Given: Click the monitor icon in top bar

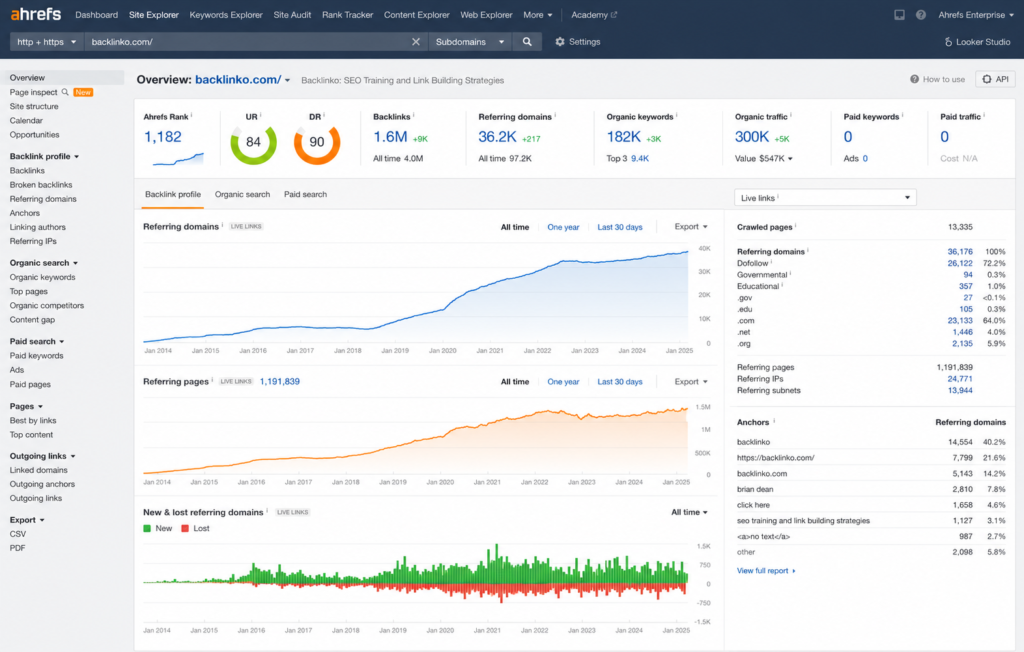Looking at the screenshot, I should pyautogui.click(x=899, y=14).
